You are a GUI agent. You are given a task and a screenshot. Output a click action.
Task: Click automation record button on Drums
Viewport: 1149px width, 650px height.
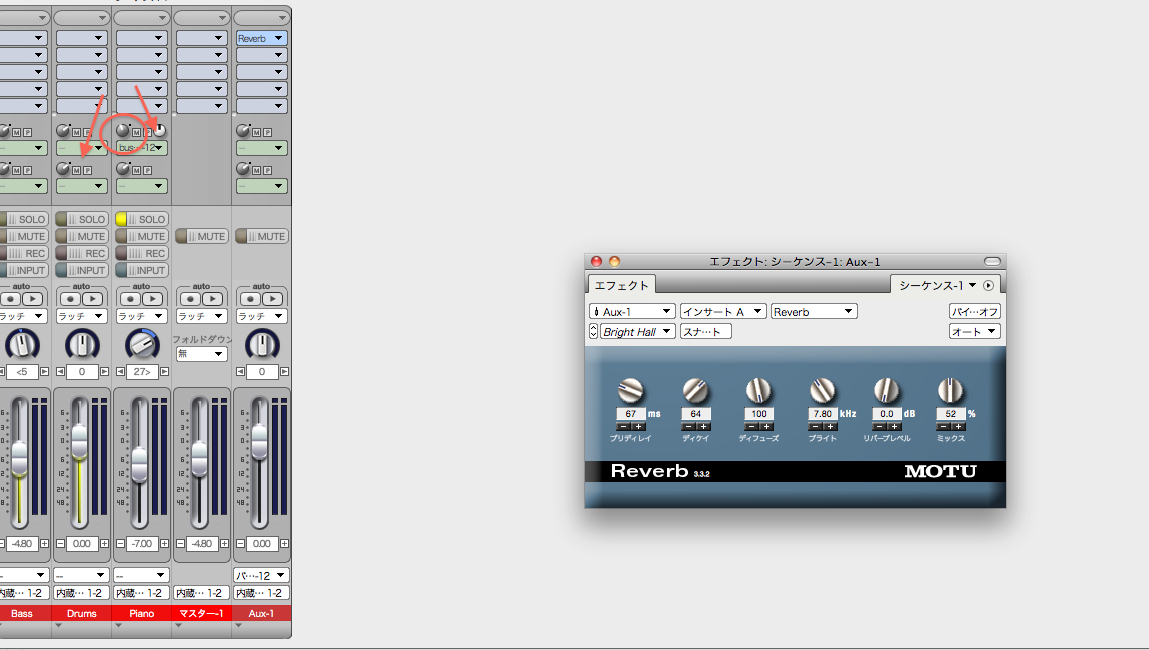[70, 299]
